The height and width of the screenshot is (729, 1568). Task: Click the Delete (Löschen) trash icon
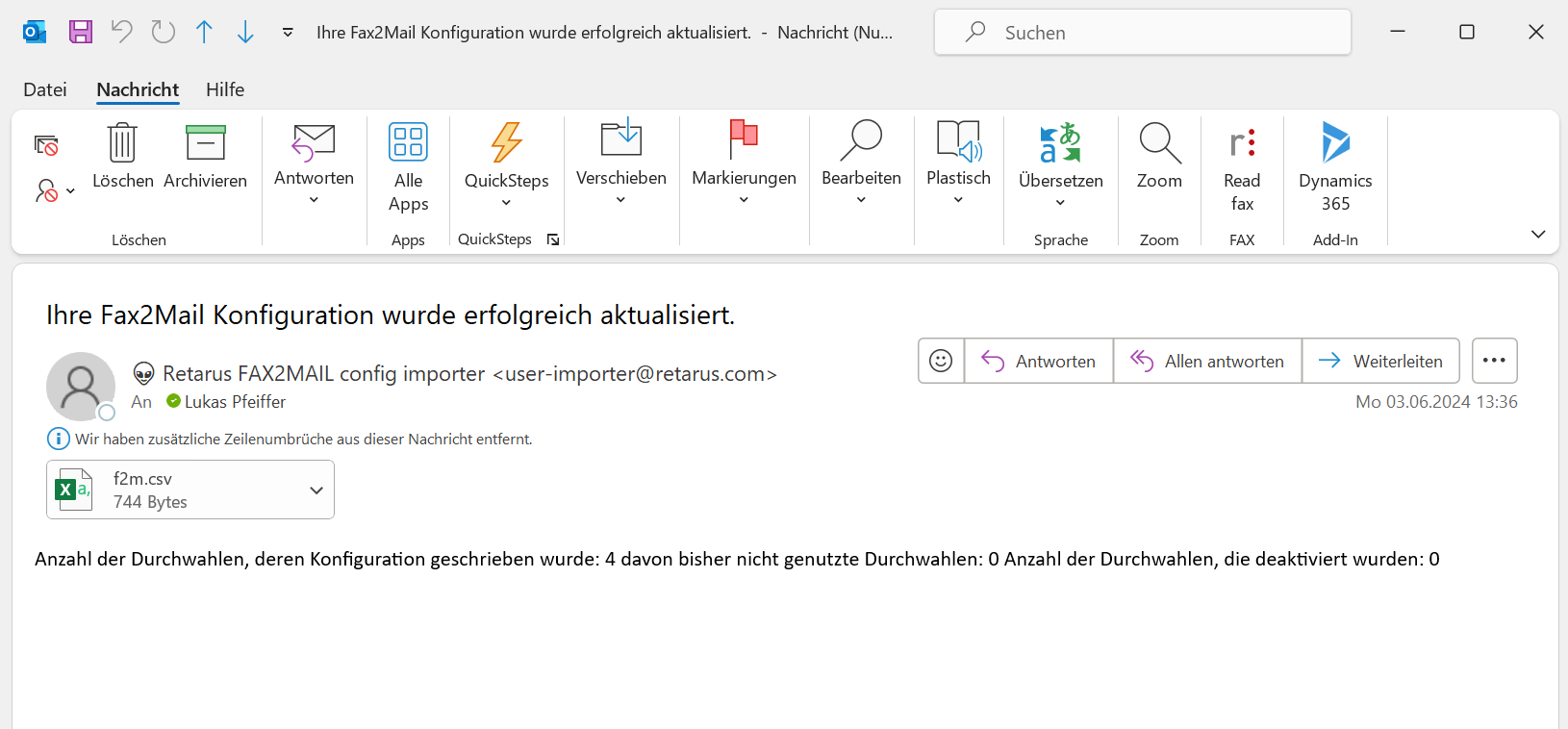[122, 143]
